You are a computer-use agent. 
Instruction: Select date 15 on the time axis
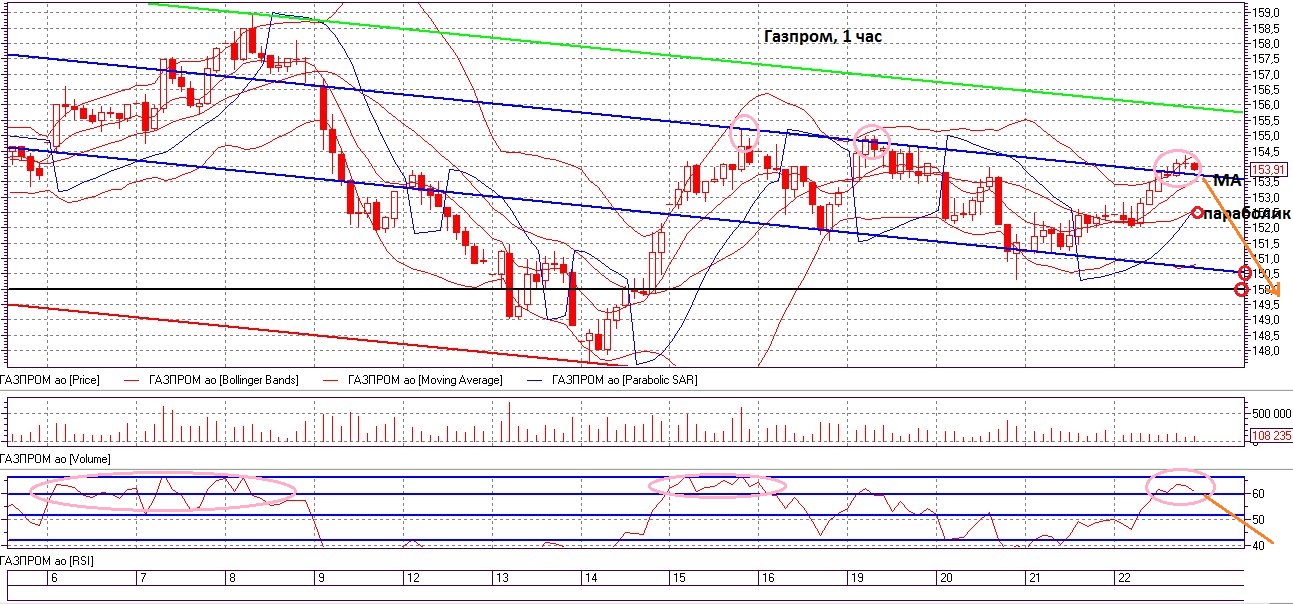coord(680,579)
